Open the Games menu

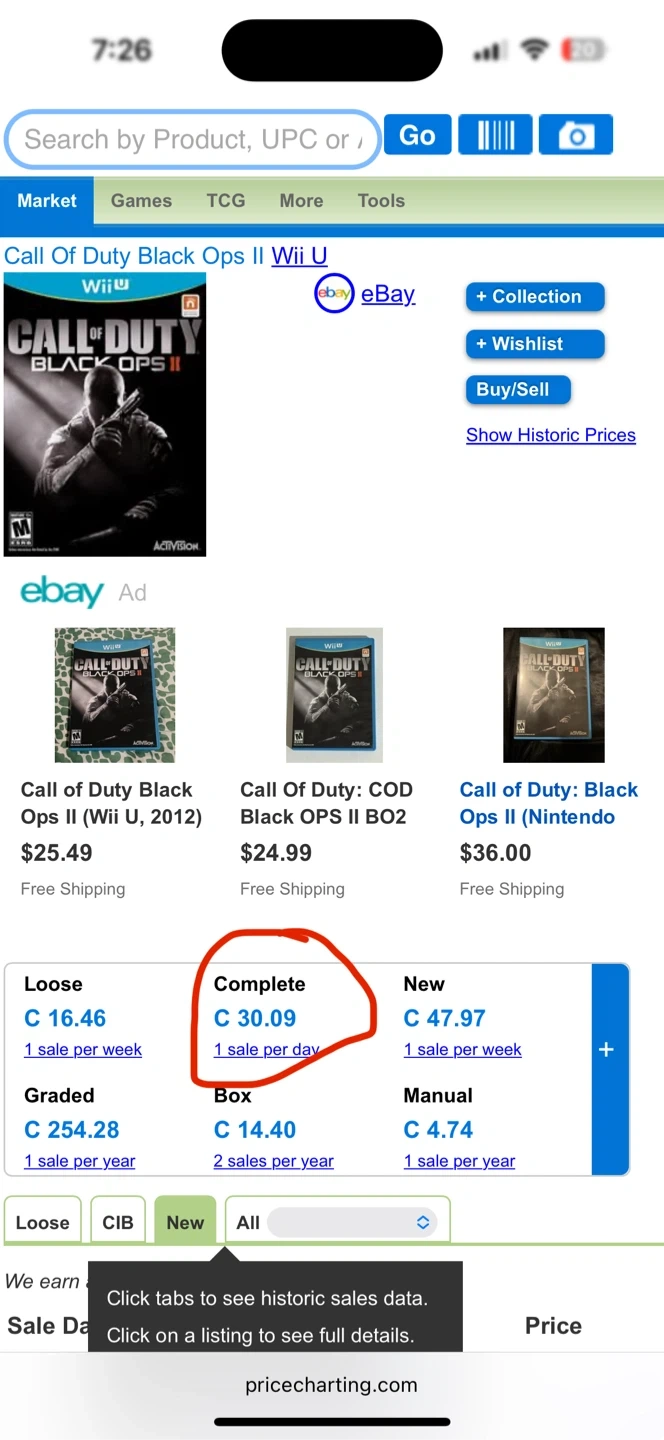[x=141, y=200]
